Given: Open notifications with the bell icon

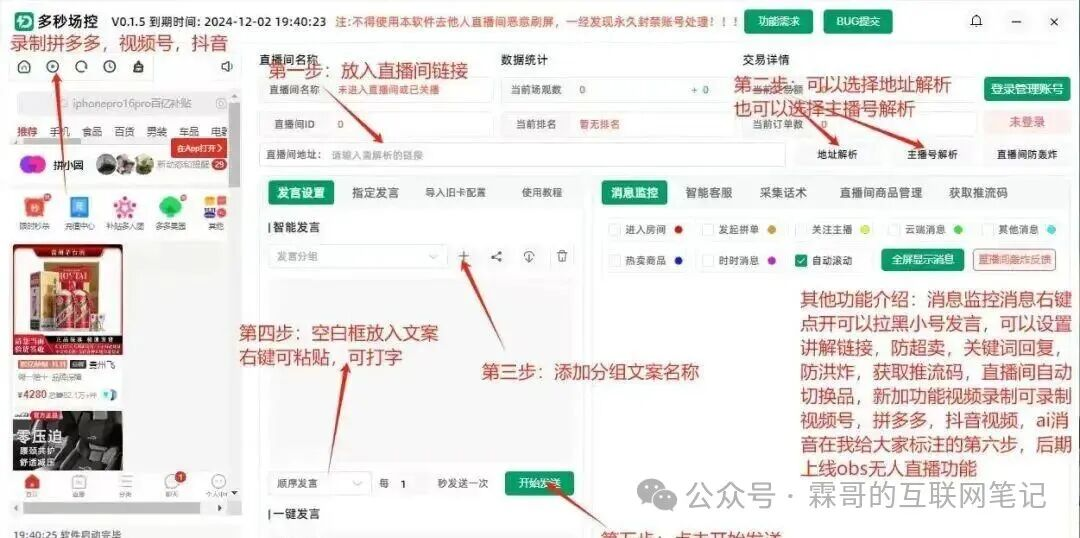Looking at the screenshot, I should [976, 21].
